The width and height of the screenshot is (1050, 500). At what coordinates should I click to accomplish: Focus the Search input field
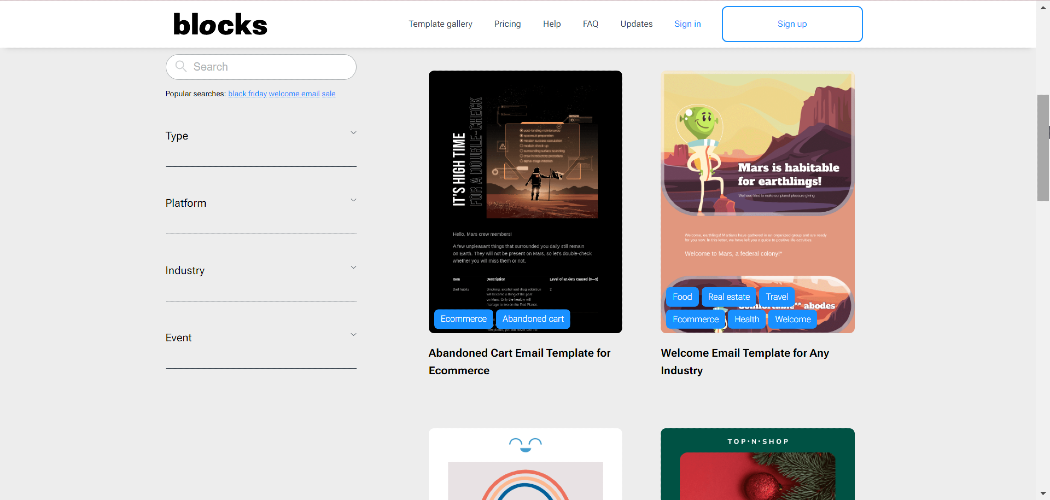pyautogui.click(x=261, y=67)
